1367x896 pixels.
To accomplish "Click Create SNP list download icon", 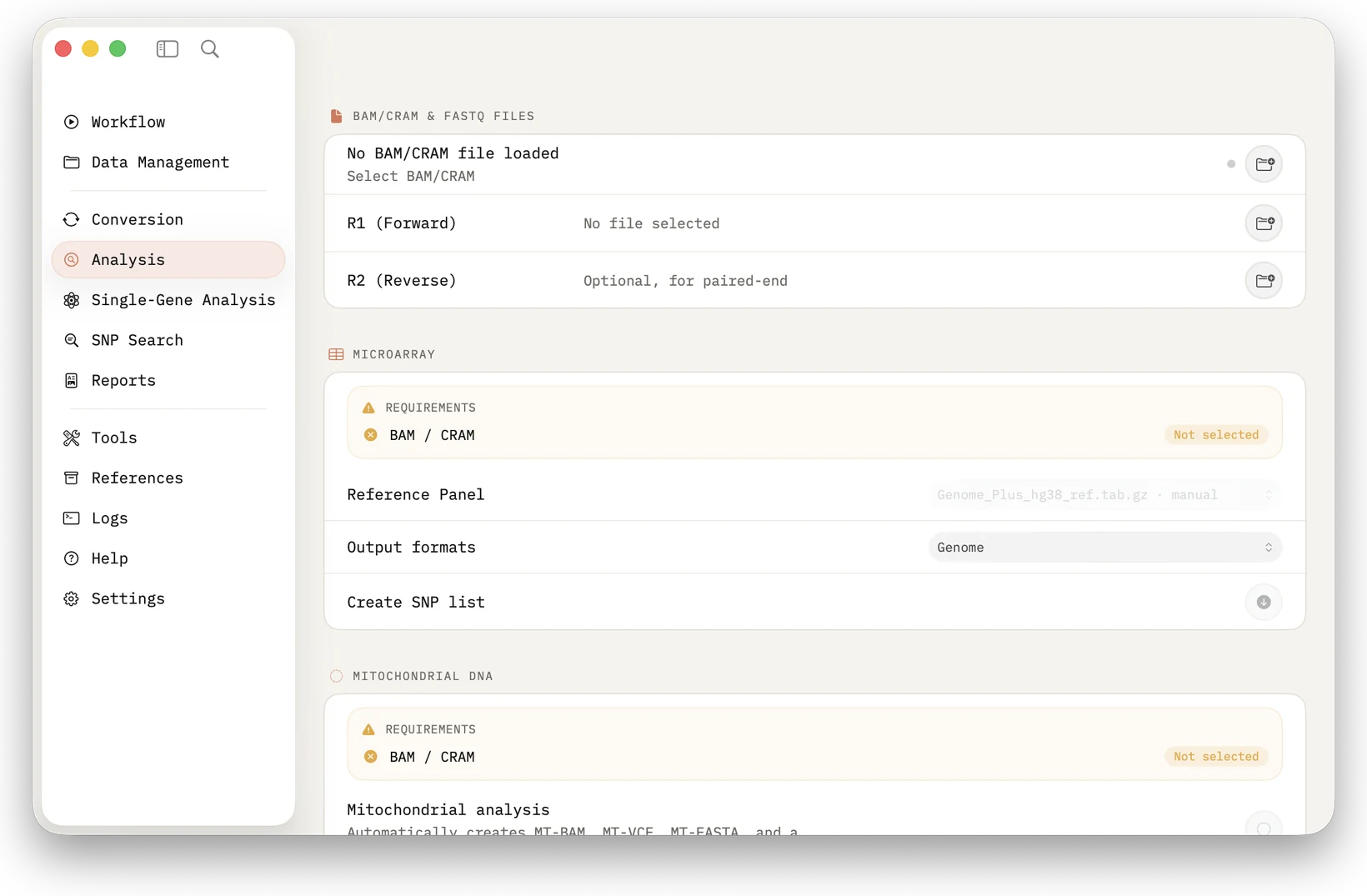I will pos(1264,602).
